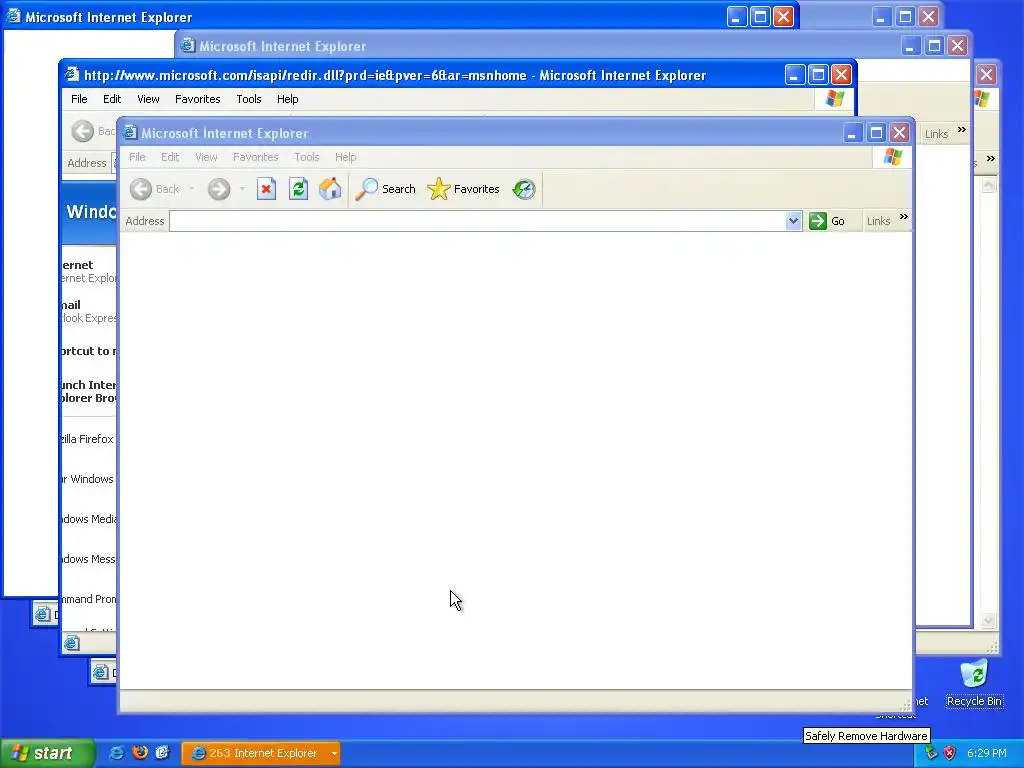Click scrollbar up arrow in rear right window
The height and width of the screenshot is (768, 1024).
point(988,185)
